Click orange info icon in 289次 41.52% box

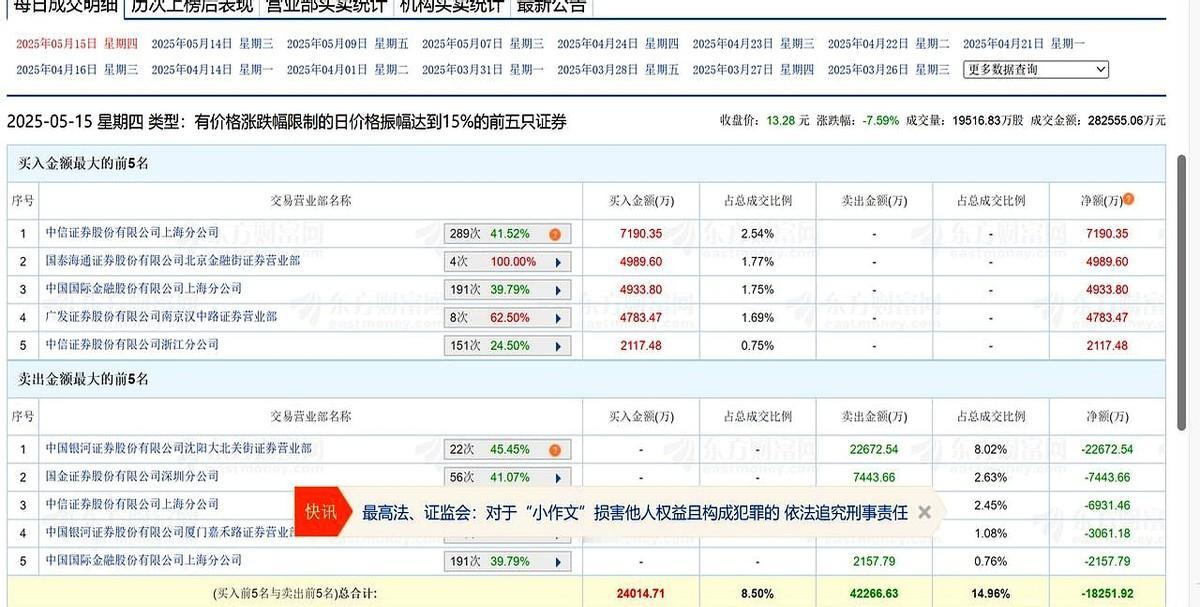pos(555,234)
